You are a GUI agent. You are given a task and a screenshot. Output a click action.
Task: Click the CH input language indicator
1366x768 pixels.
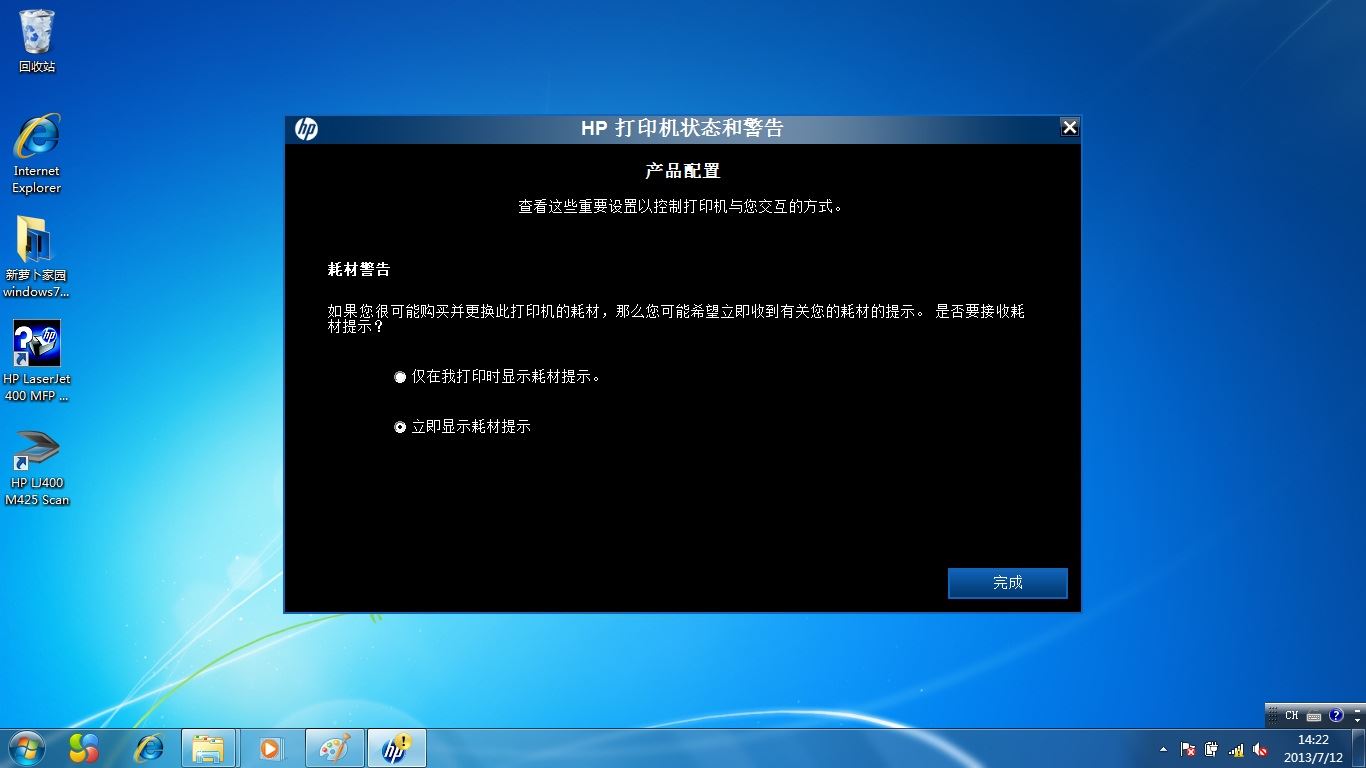coord(1292,715)
